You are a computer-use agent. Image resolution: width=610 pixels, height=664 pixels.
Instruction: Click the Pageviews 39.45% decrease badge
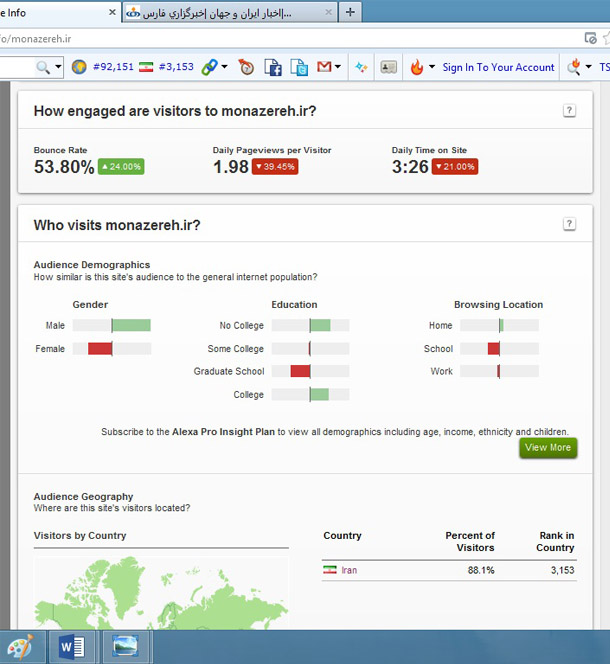coord(275,166)
